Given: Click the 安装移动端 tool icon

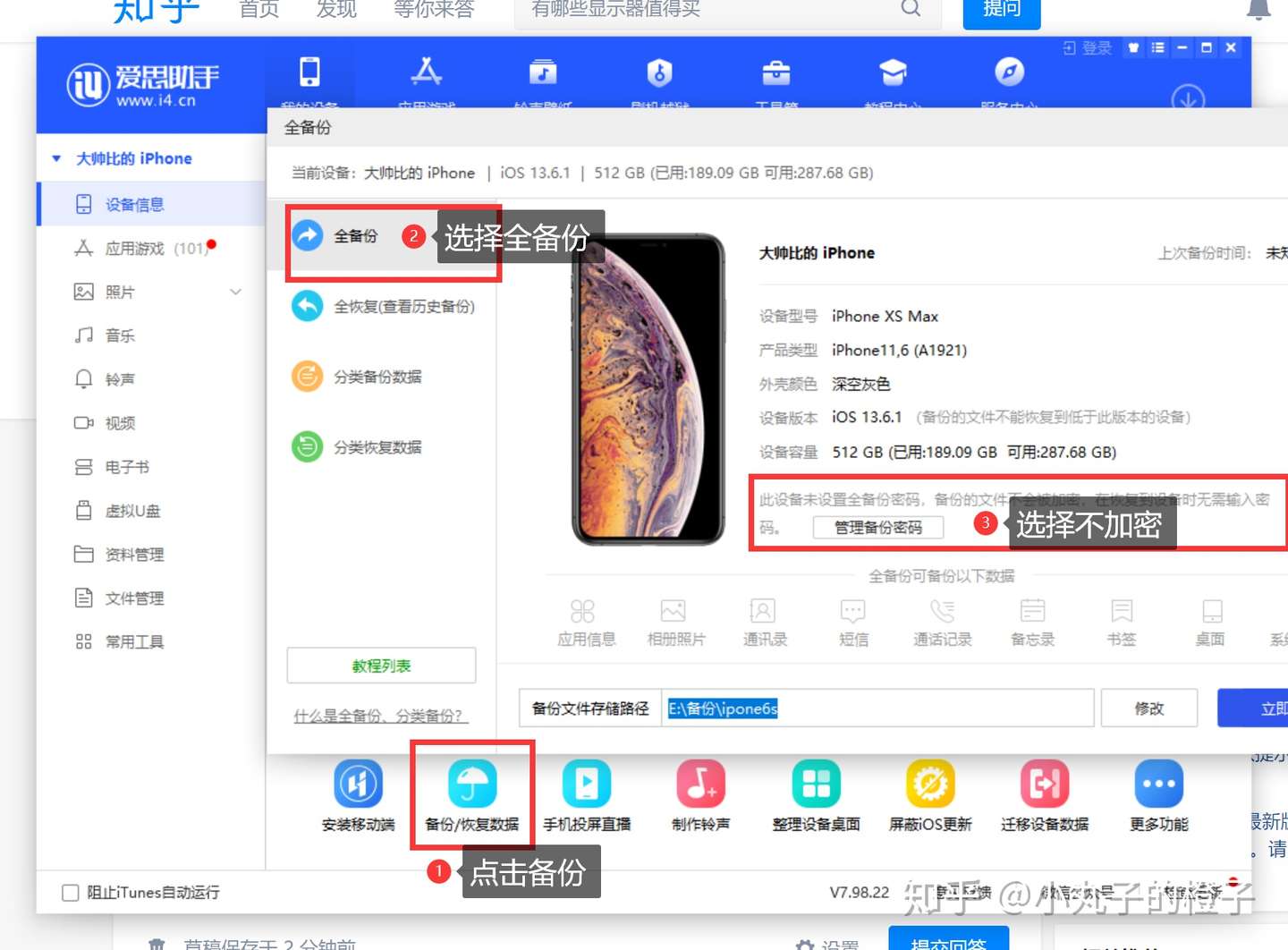Looking at the screenshot, I should (x=358, y=784).
